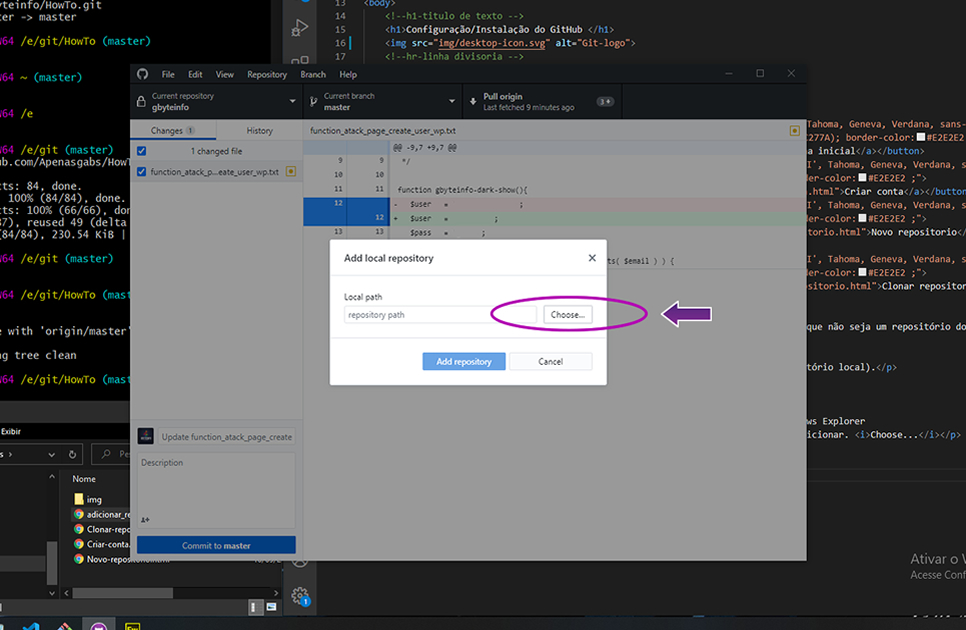
Task: Select the img folder icon in File Explorer
Action: (79, 499)
